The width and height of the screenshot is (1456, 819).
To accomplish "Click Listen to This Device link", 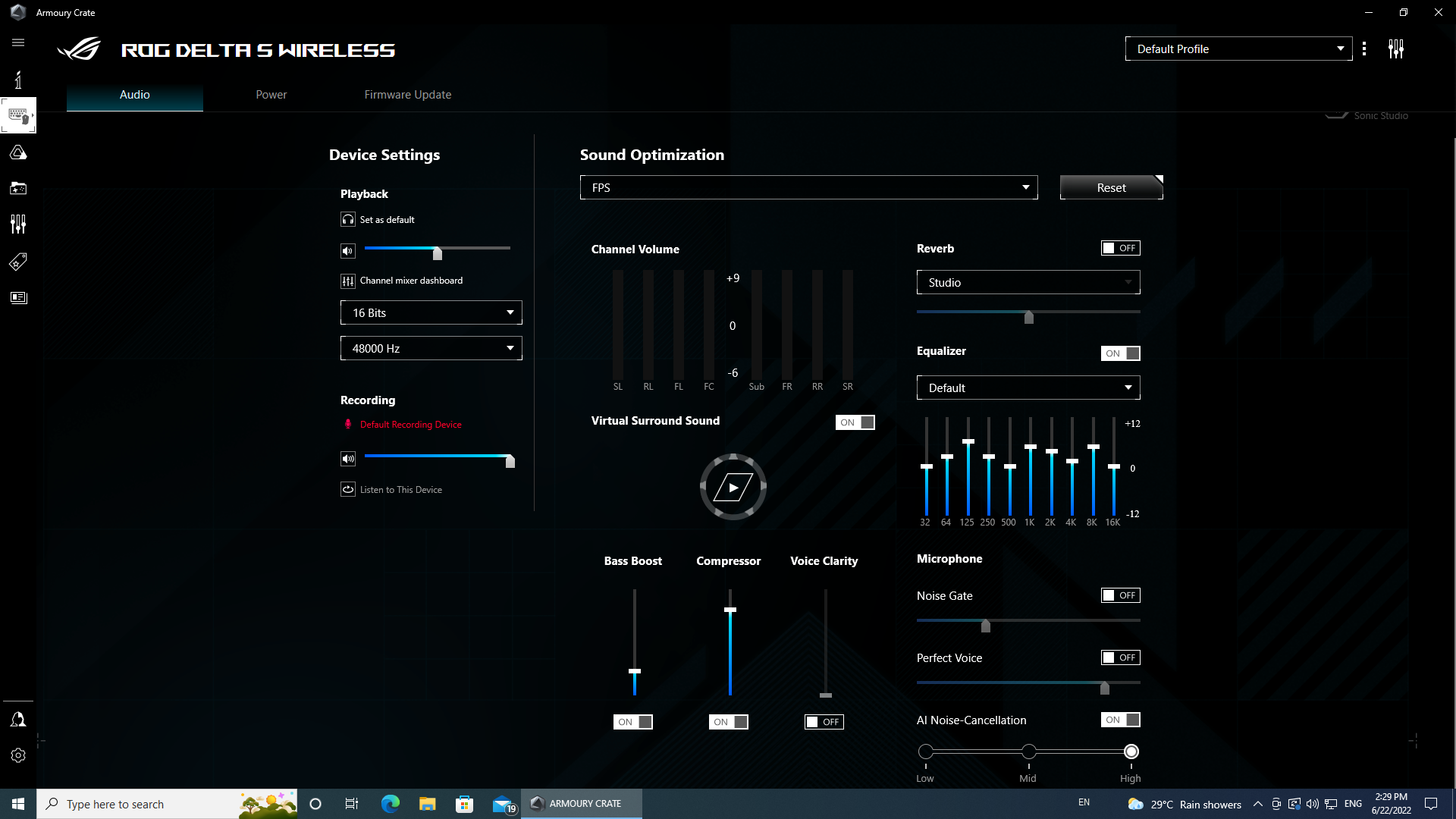I will tap(401, 490).
